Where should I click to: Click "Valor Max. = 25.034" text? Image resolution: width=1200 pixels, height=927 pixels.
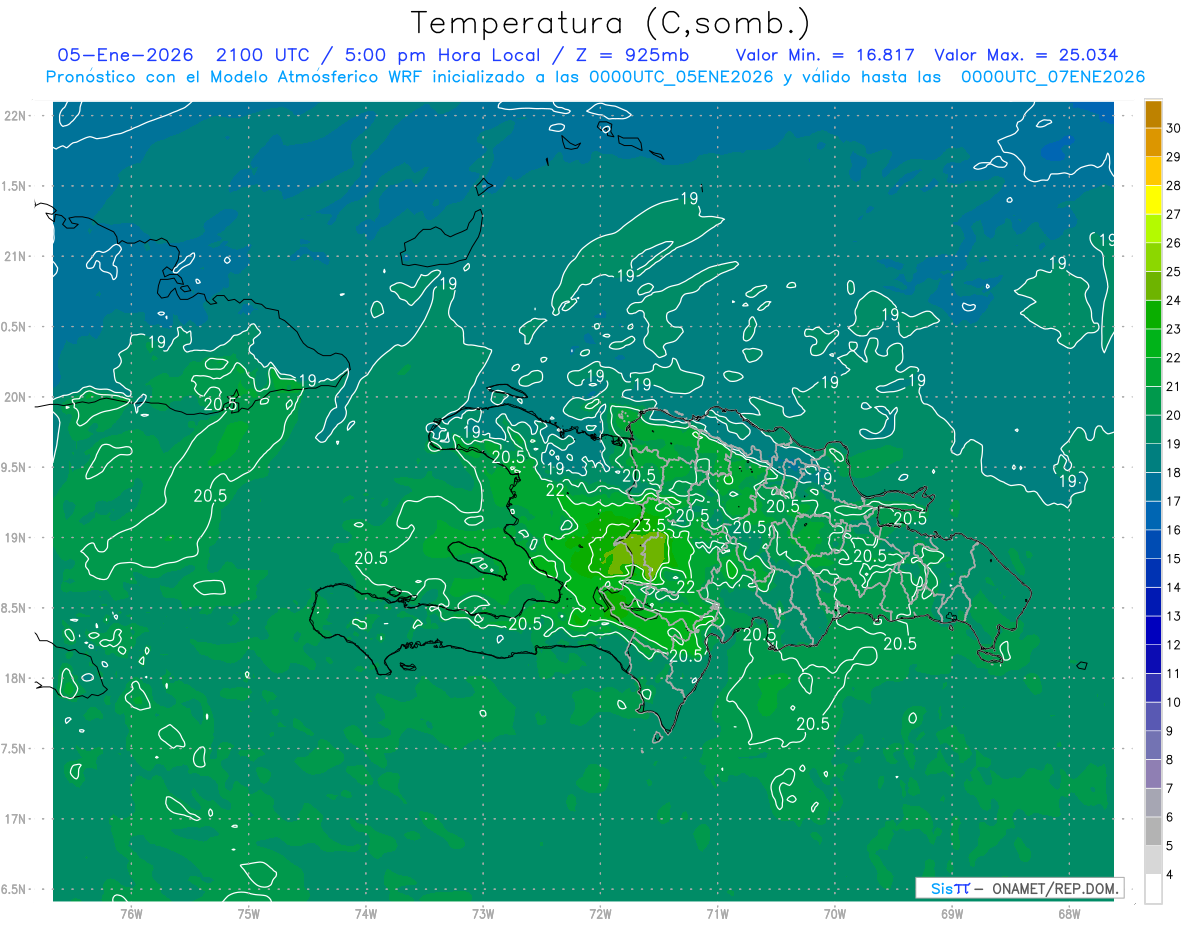[x=1026, y=55]
